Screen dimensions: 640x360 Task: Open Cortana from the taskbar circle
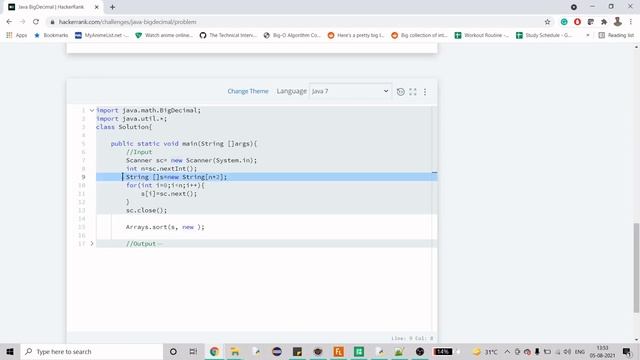(x=173, y=351)
